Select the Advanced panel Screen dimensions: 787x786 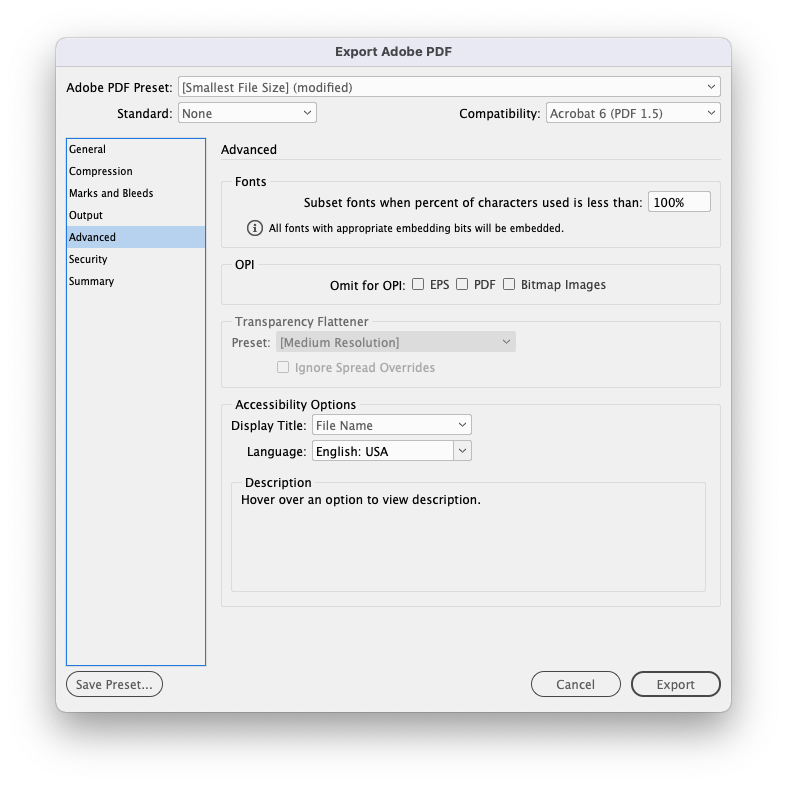pos(136,237)
